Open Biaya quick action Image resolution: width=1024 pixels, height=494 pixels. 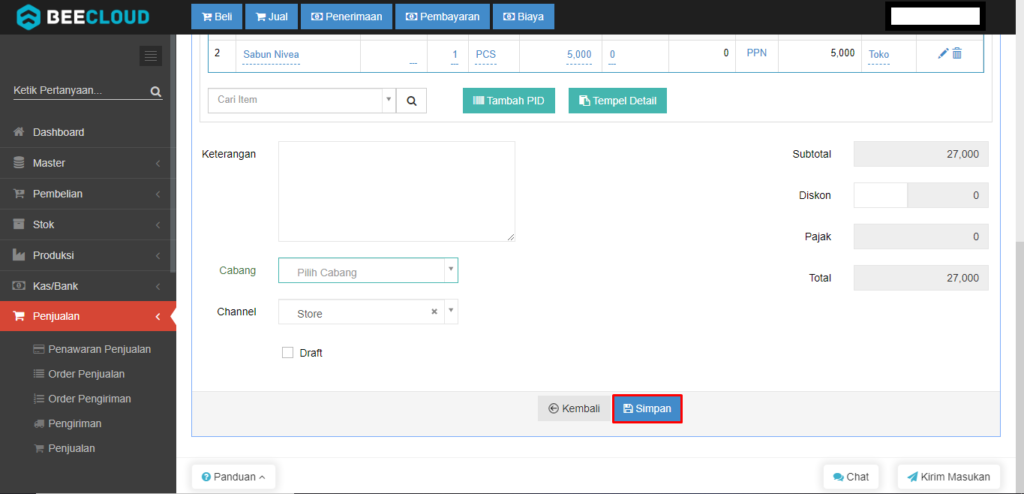click(x=523, y=17)
